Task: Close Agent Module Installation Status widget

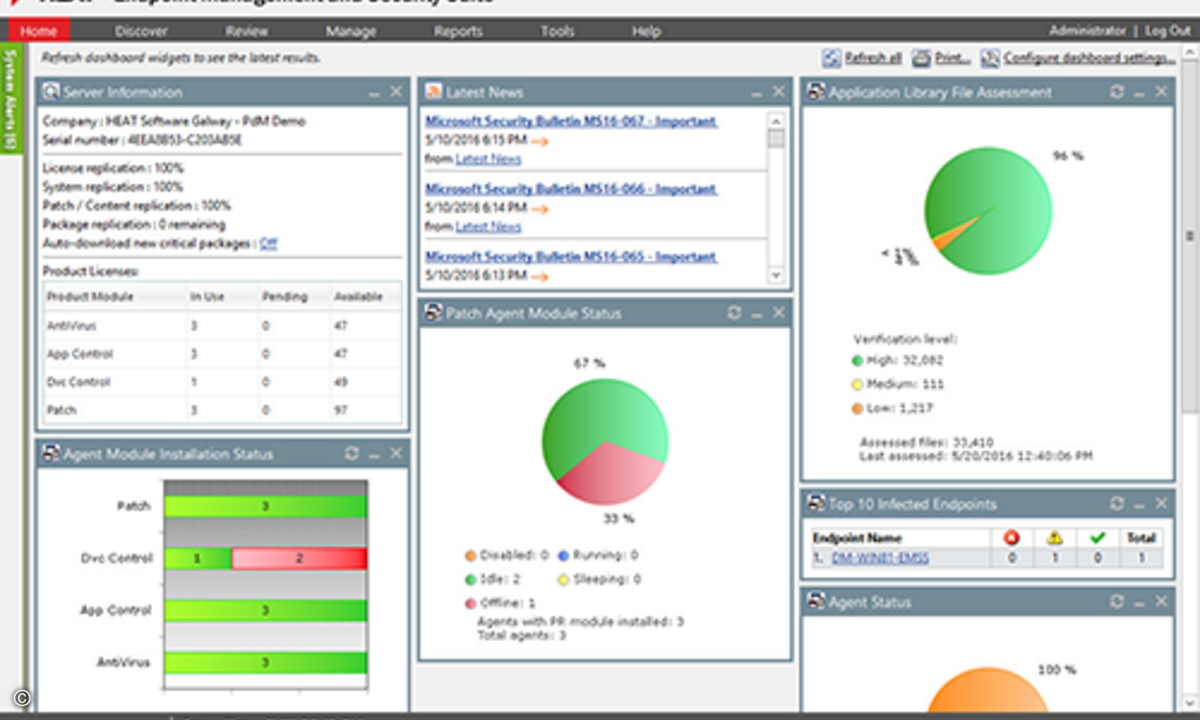Action: pos(396,454)
